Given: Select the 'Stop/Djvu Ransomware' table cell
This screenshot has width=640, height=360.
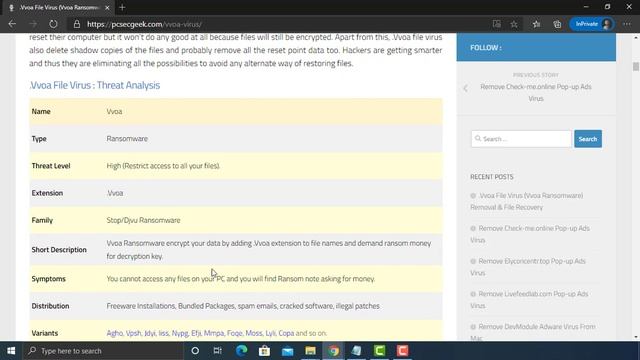Looking at the screenshot, I should (143, 220).
